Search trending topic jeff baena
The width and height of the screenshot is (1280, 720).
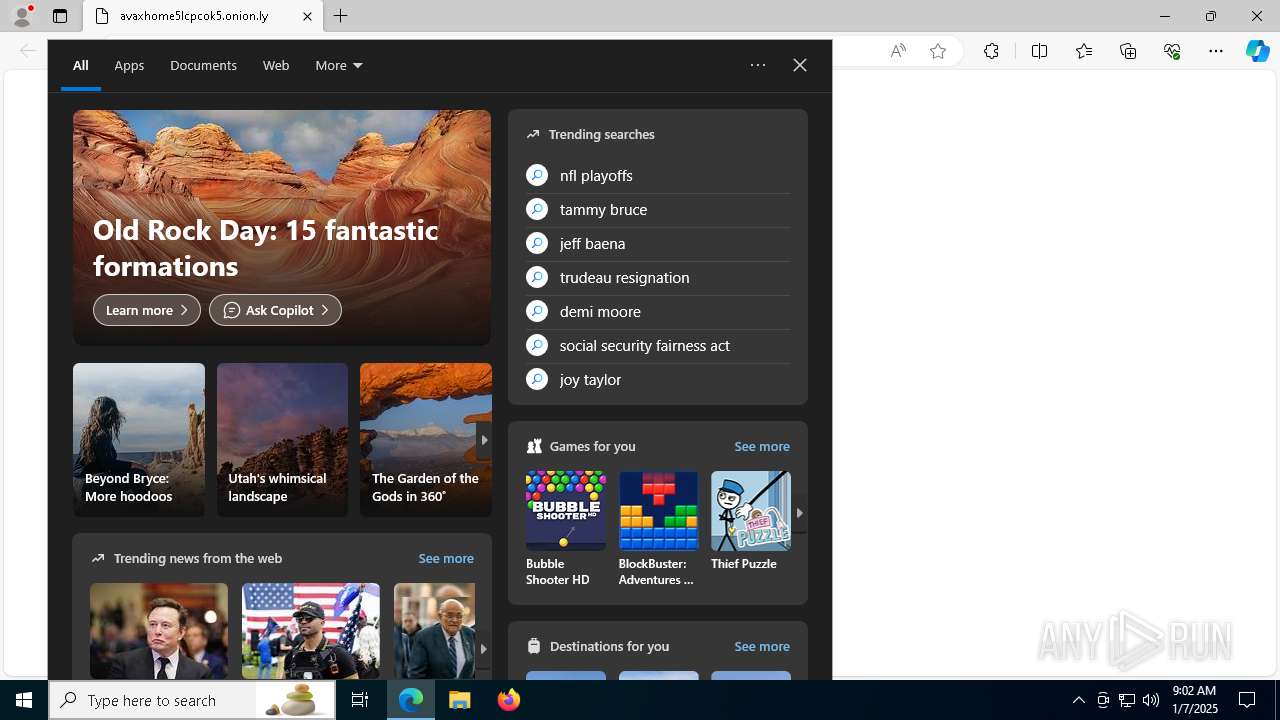[658, 244]
